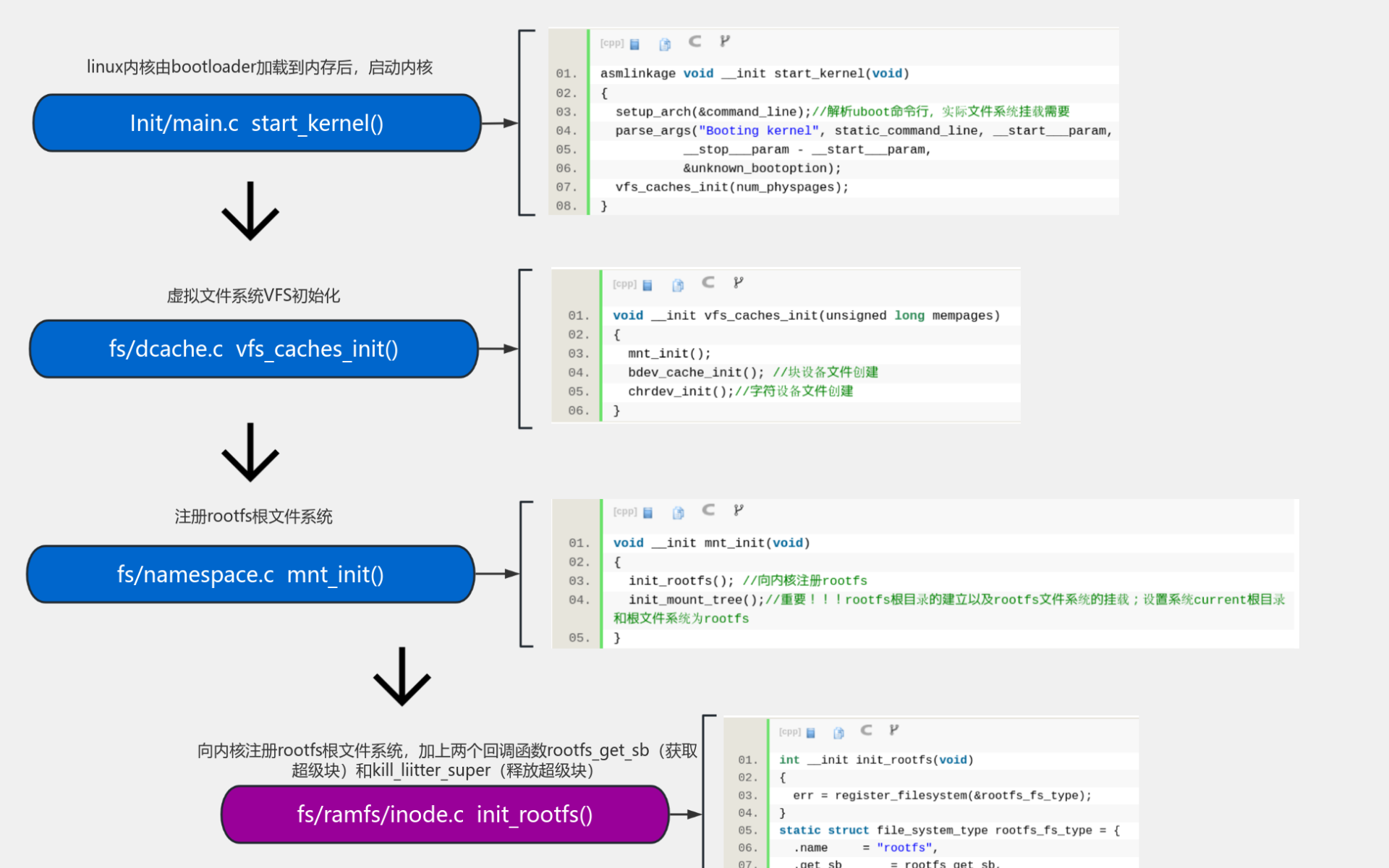Select purple fs/ramfs/inode.c init_rootfs() node
The height and width of the screenshot is (868, 1389).
[444, 814]
